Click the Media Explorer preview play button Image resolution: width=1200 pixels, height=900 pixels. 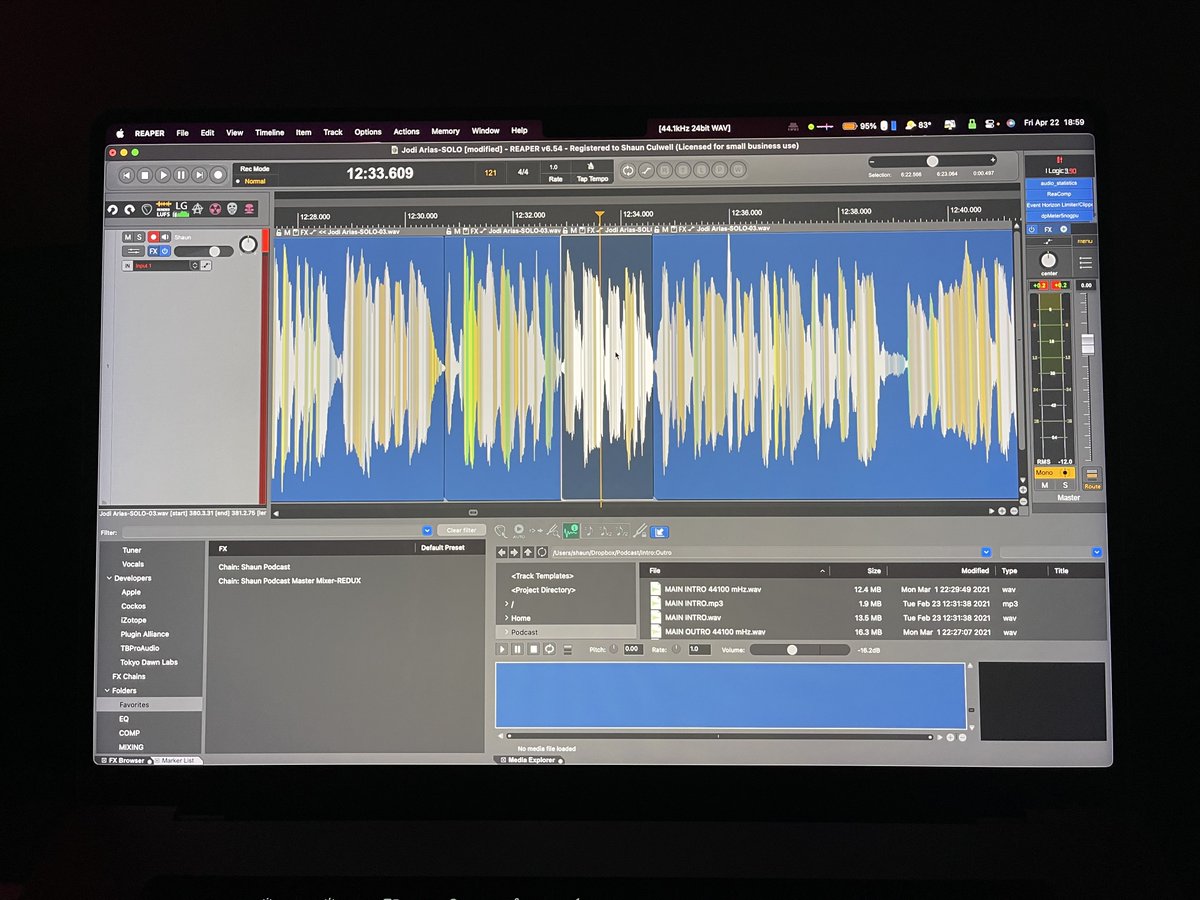(x=504, y=650)
